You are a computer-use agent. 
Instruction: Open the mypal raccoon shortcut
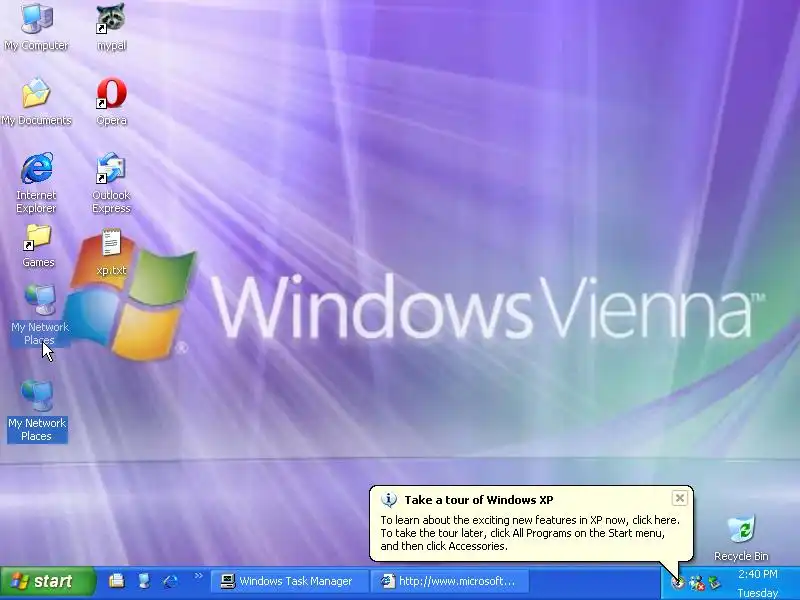111,26
